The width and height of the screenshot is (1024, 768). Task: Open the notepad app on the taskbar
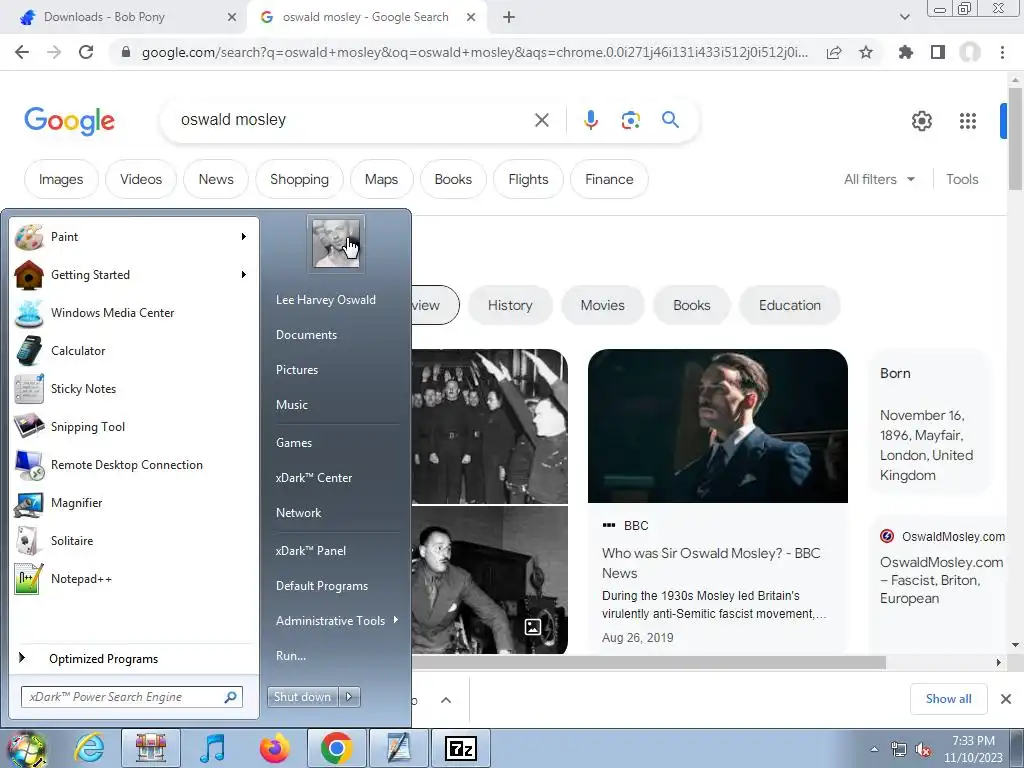tap(399, 748)
